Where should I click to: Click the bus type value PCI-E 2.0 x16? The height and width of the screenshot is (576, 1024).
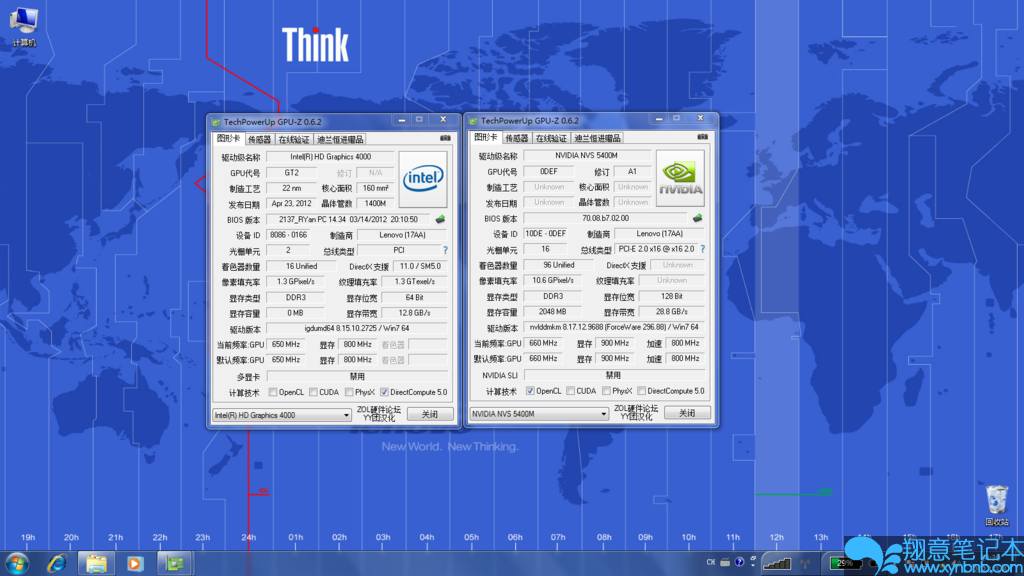pyautogui.click(x=656, y=249)
